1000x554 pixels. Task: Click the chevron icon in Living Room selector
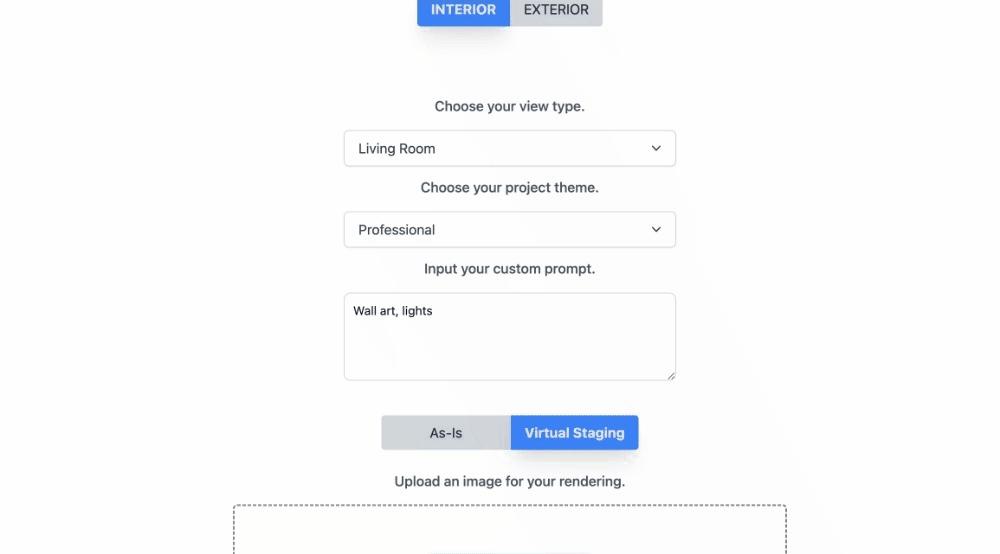[656, 148]
